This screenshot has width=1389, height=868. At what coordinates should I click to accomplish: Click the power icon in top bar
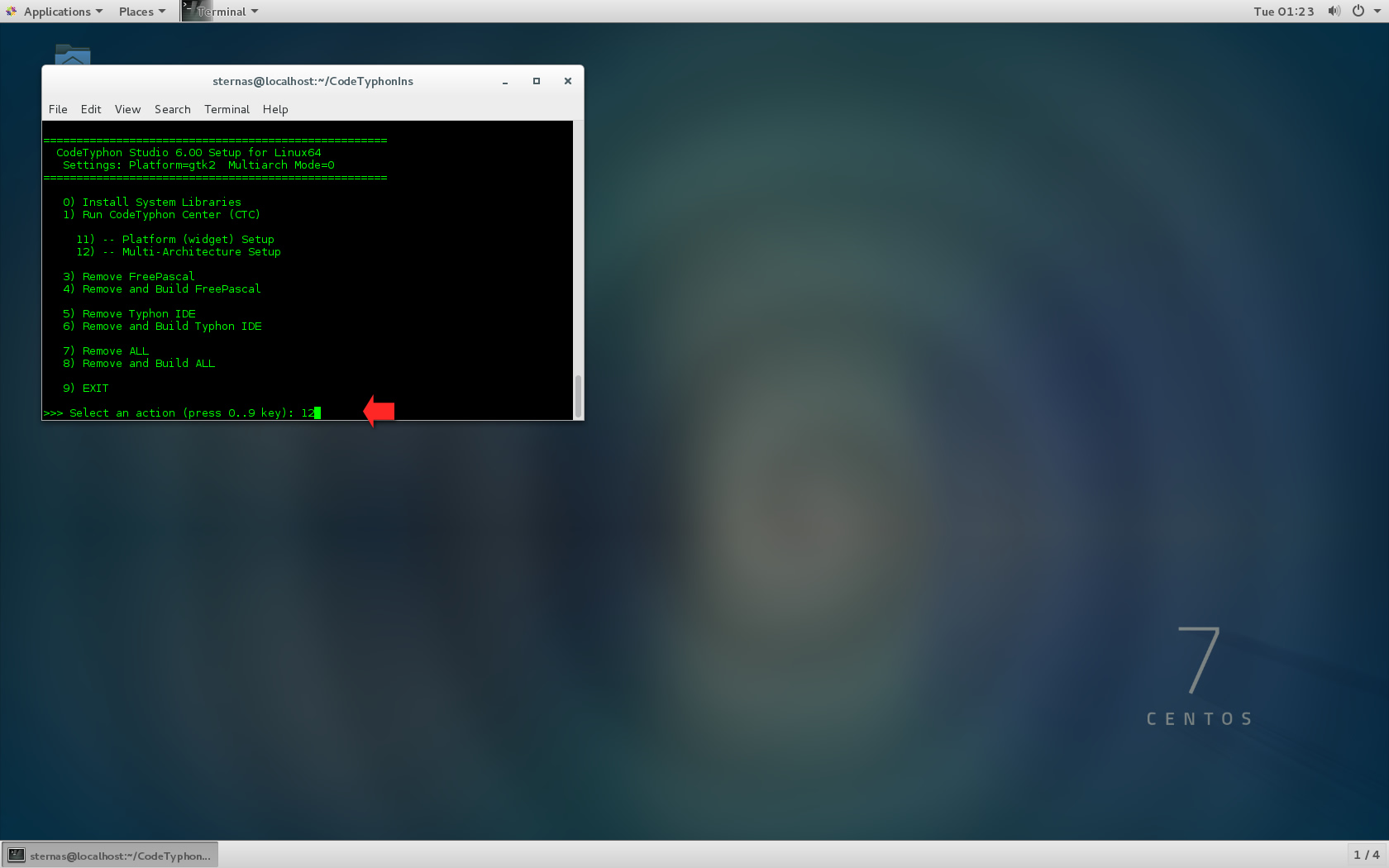[x=1358, y=11]
